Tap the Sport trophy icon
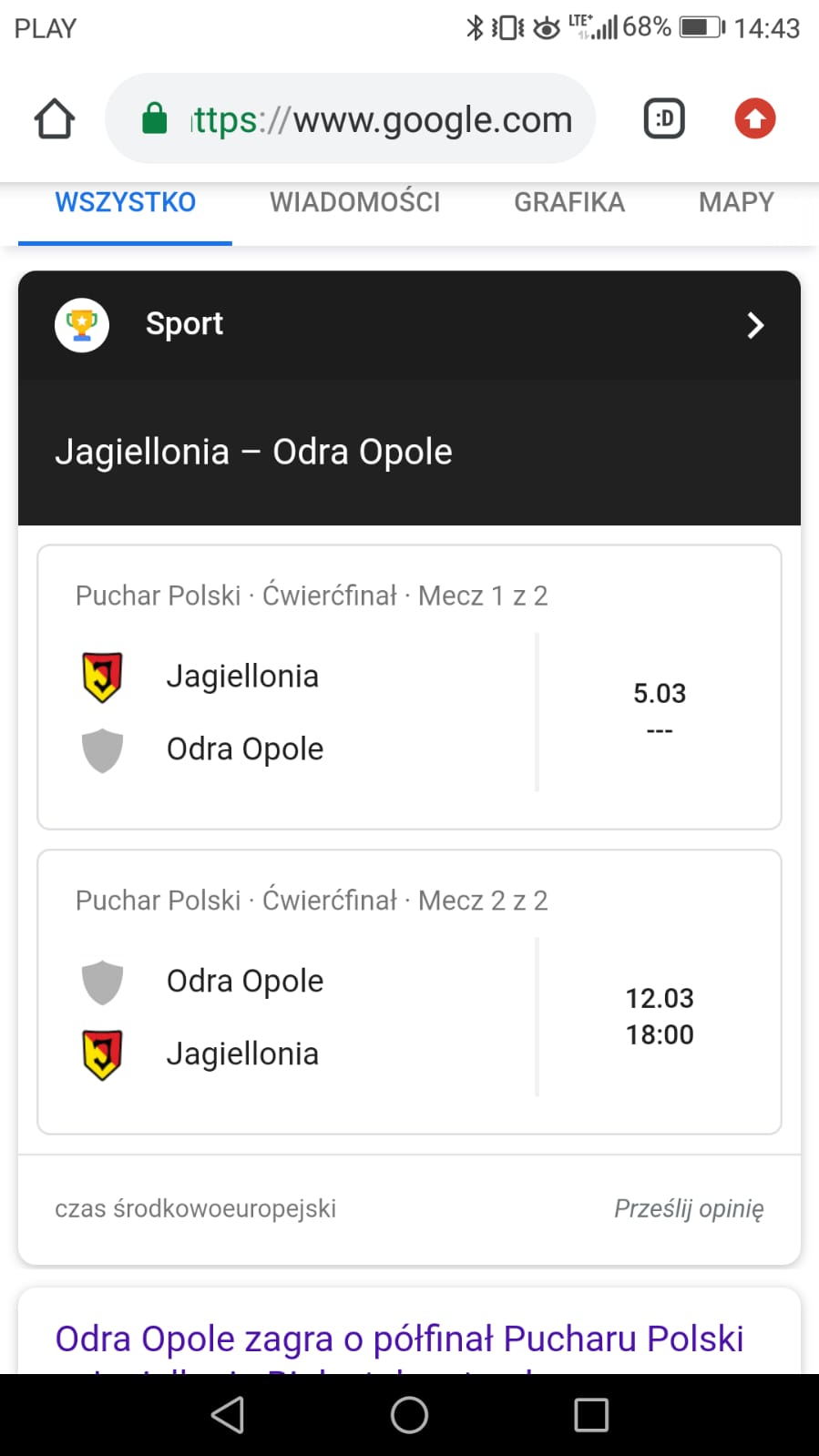Image resolution: width=819 pixels, height=1456 pixels. click(82, 324)
